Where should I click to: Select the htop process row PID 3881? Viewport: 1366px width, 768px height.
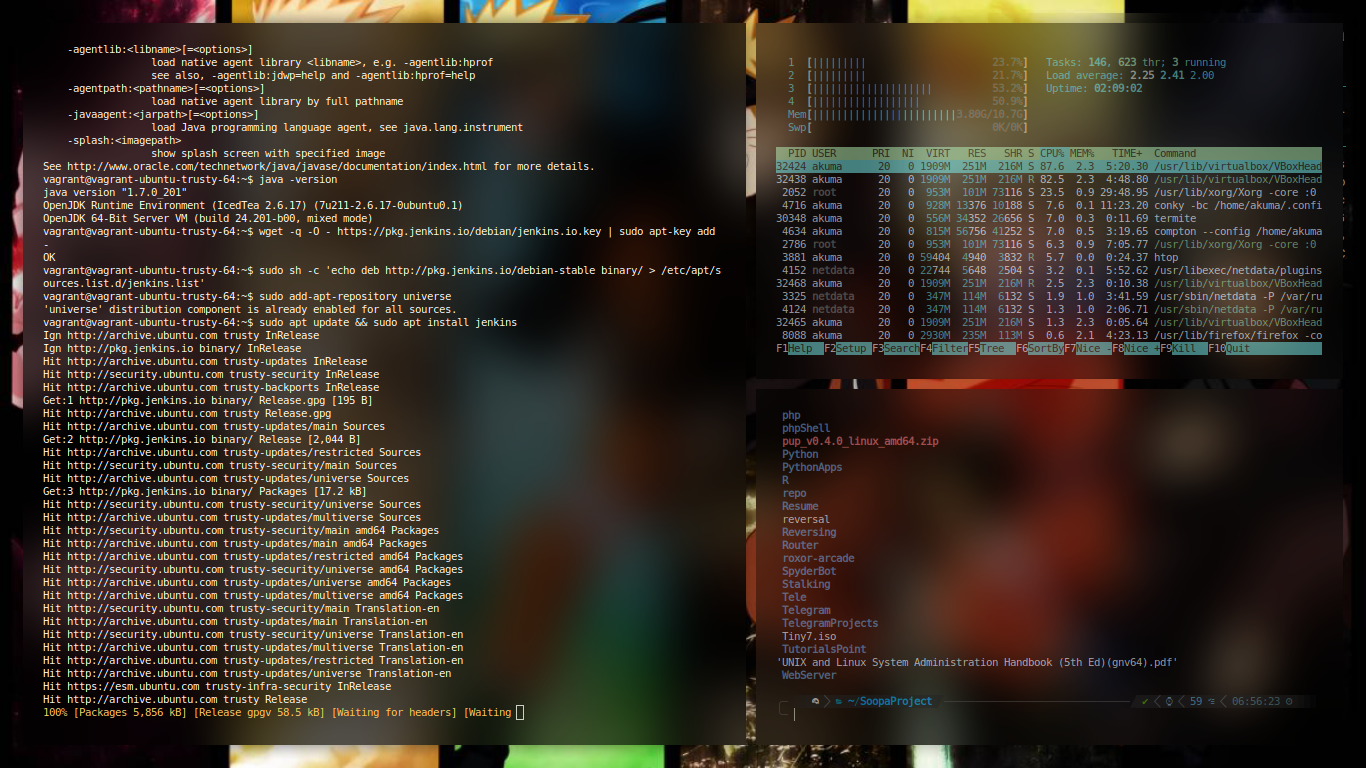click(1049, 257)
